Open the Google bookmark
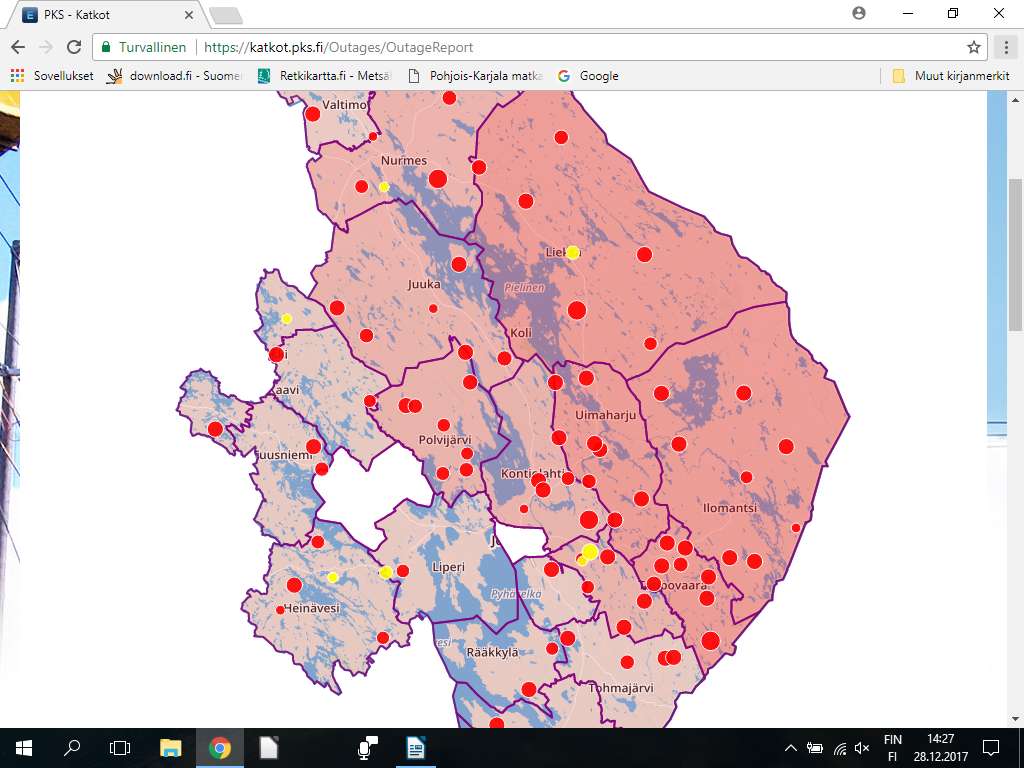1024x768 pixels. [x=589, y=76]
